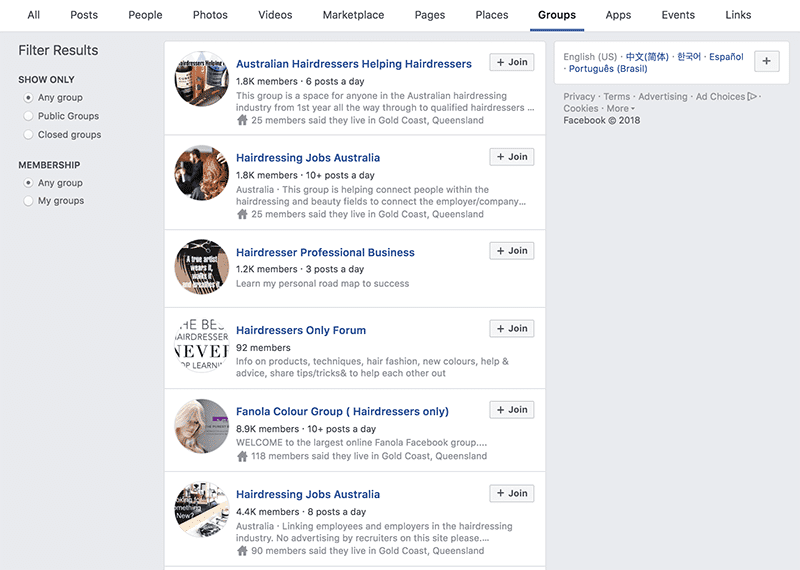Join Australian Hairdressers Helping Hairdressers group
800x570 pixels.
coord(512,62)
